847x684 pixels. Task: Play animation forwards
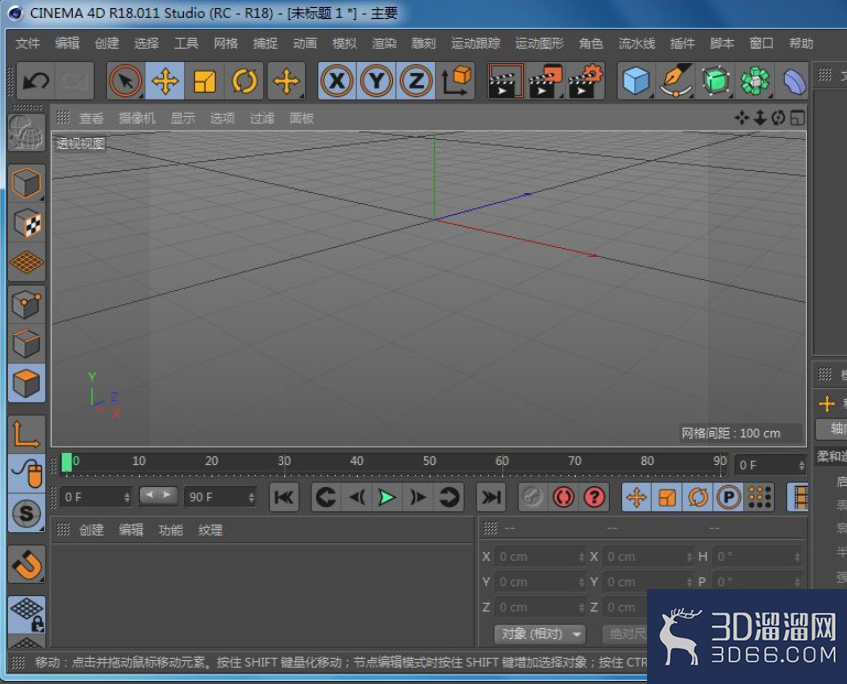(x=386, y=497)
